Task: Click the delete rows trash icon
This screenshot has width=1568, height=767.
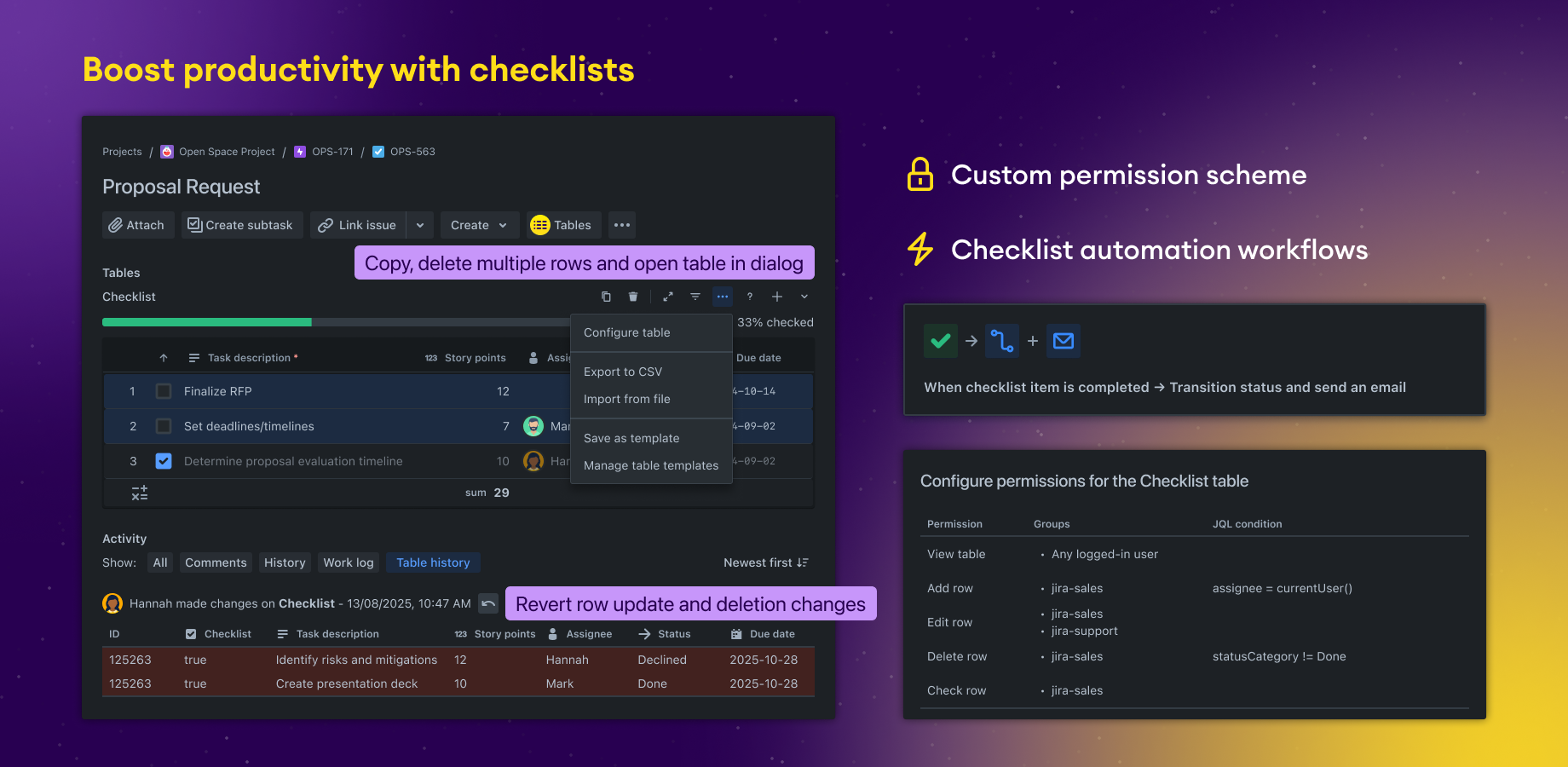Action: click(633, 297)
